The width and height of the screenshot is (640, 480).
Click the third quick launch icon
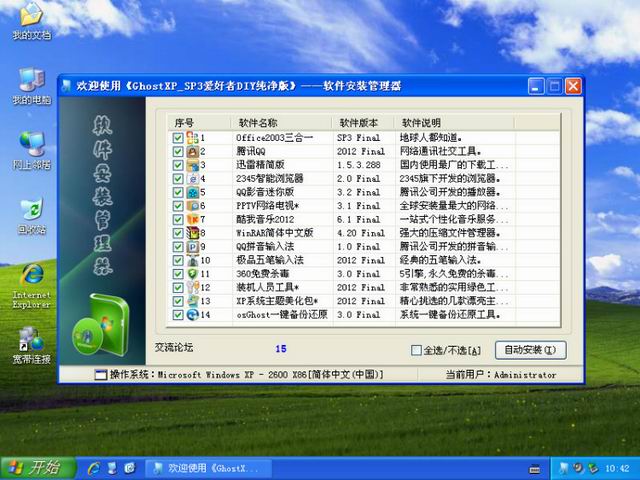point(130,468)
